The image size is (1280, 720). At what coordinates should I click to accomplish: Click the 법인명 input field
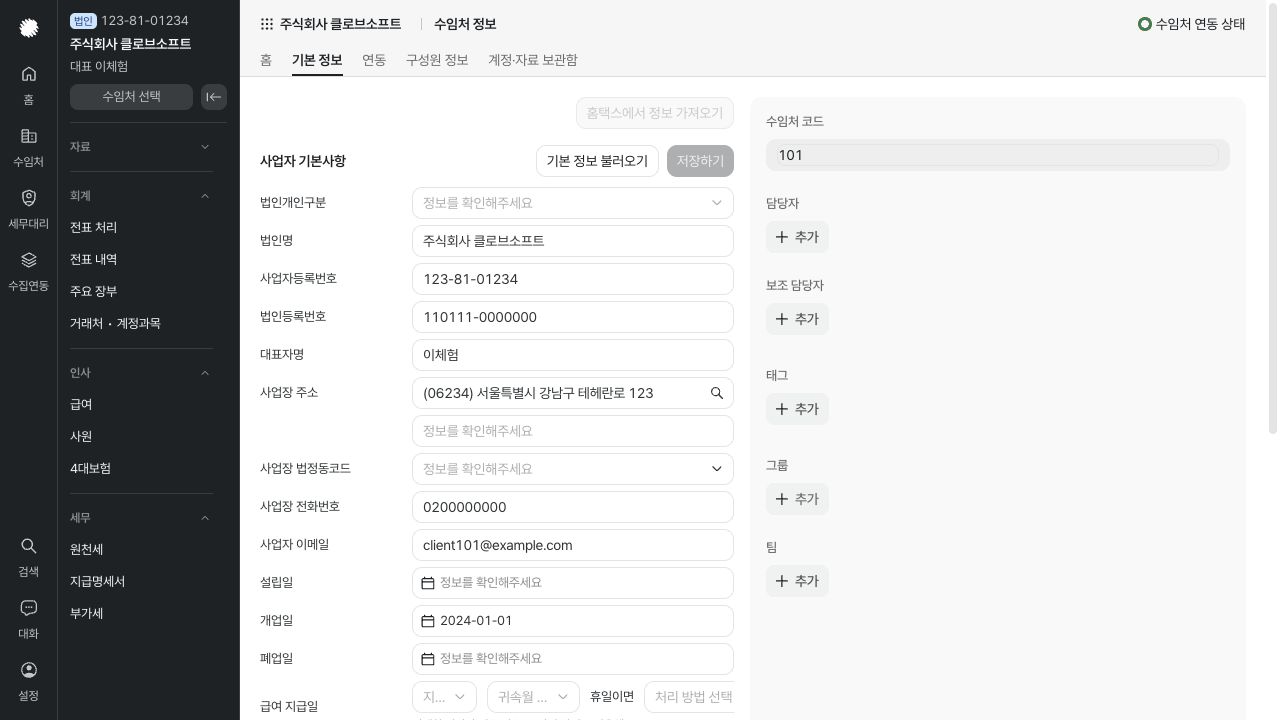(x=573, y=241)
